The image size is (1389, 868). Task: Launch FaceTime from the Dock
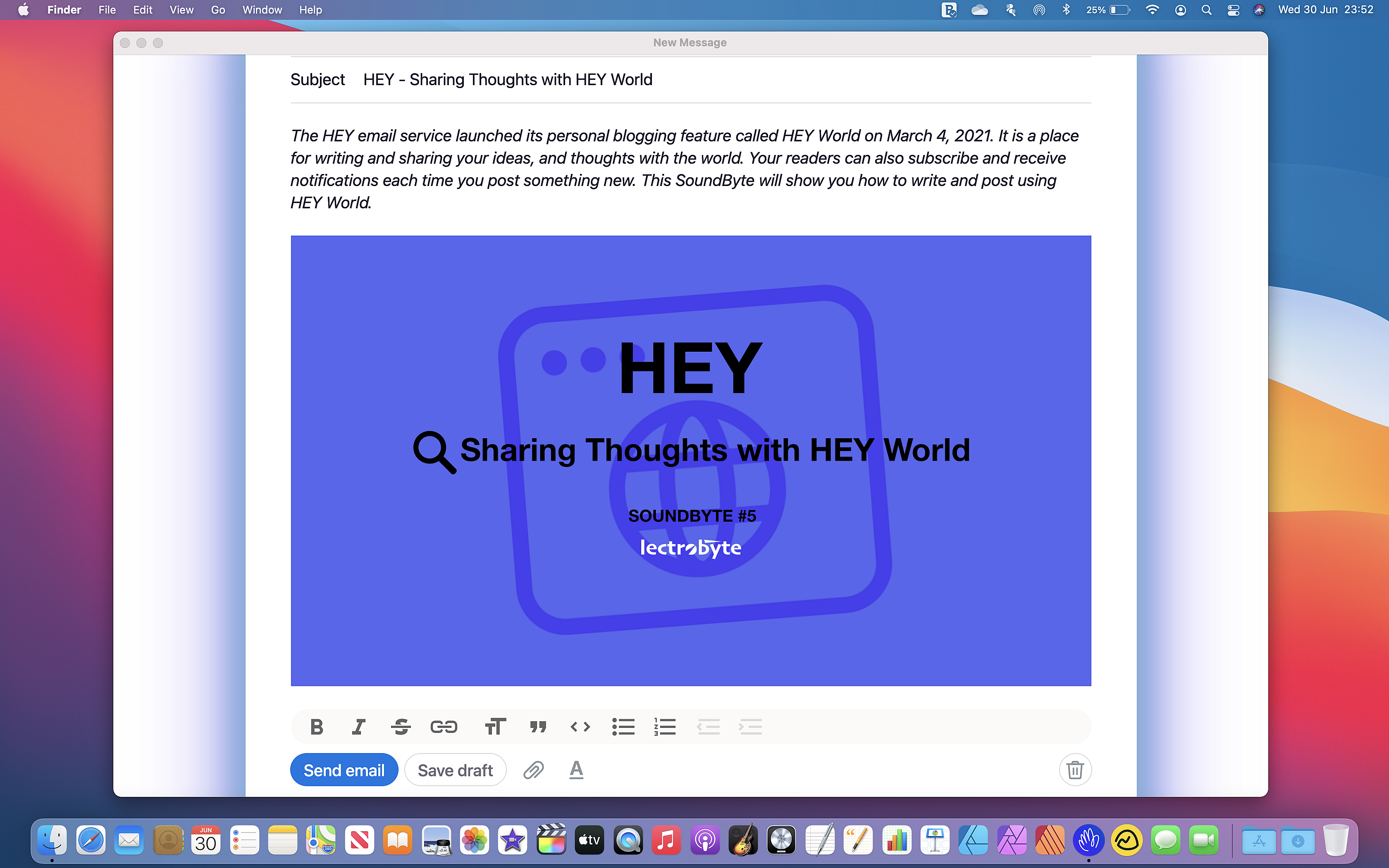(x=1204, y=840)
